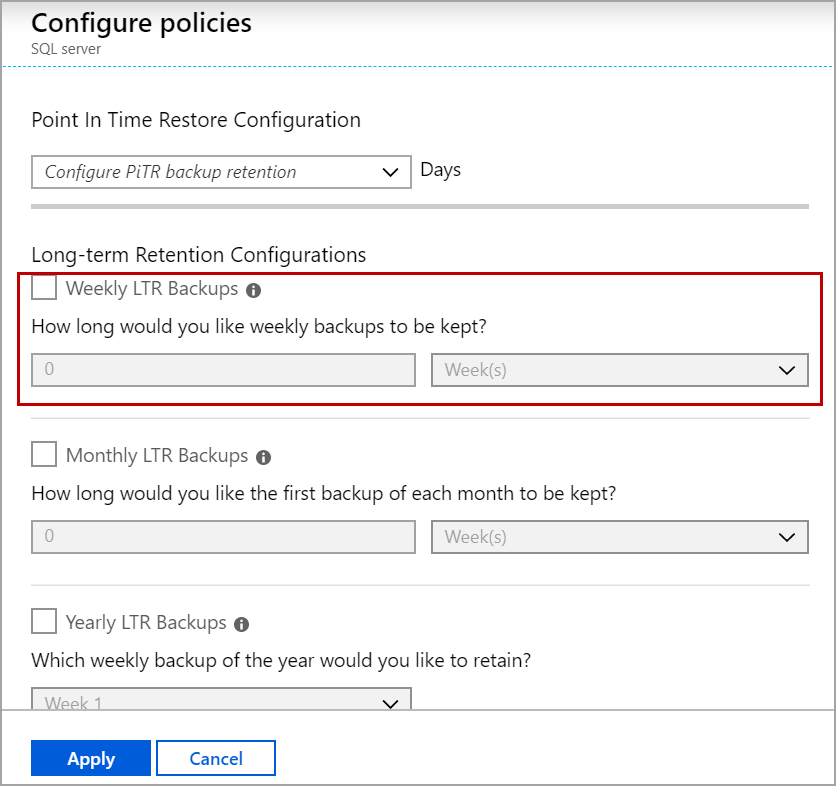Click the Cancel button
Image resolution: width=836 pixels, height=786 pixels.
(216, 759)
